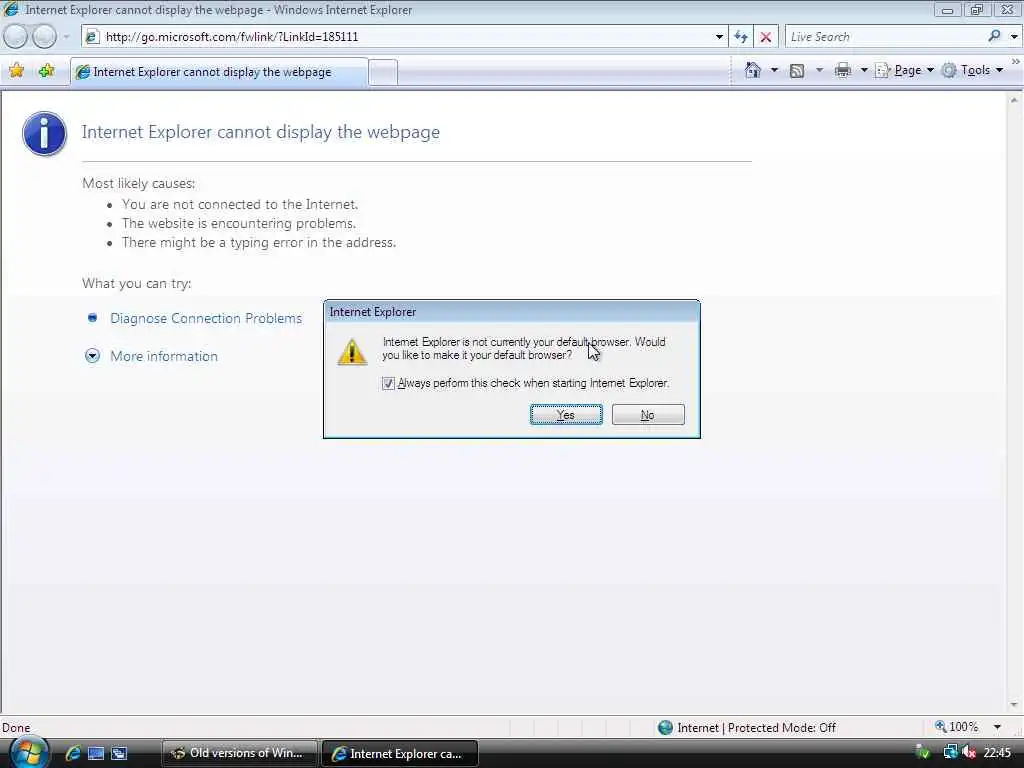Click 'Internet Explorer ca...' taskbar button

pyautogui.click(x=400, y=754)
